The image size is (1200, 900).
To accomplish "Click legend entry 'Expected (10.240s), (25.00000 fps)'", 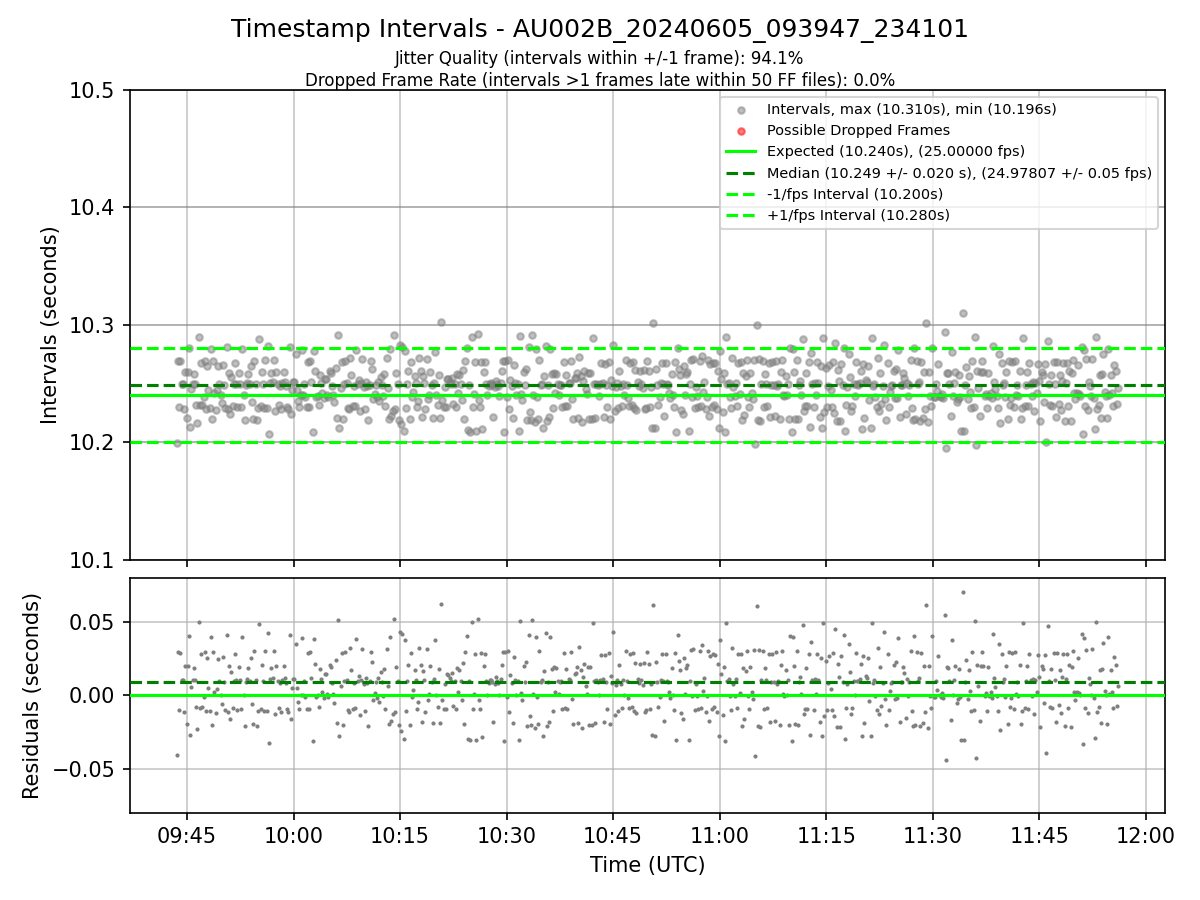I will (x=896, y=152).
